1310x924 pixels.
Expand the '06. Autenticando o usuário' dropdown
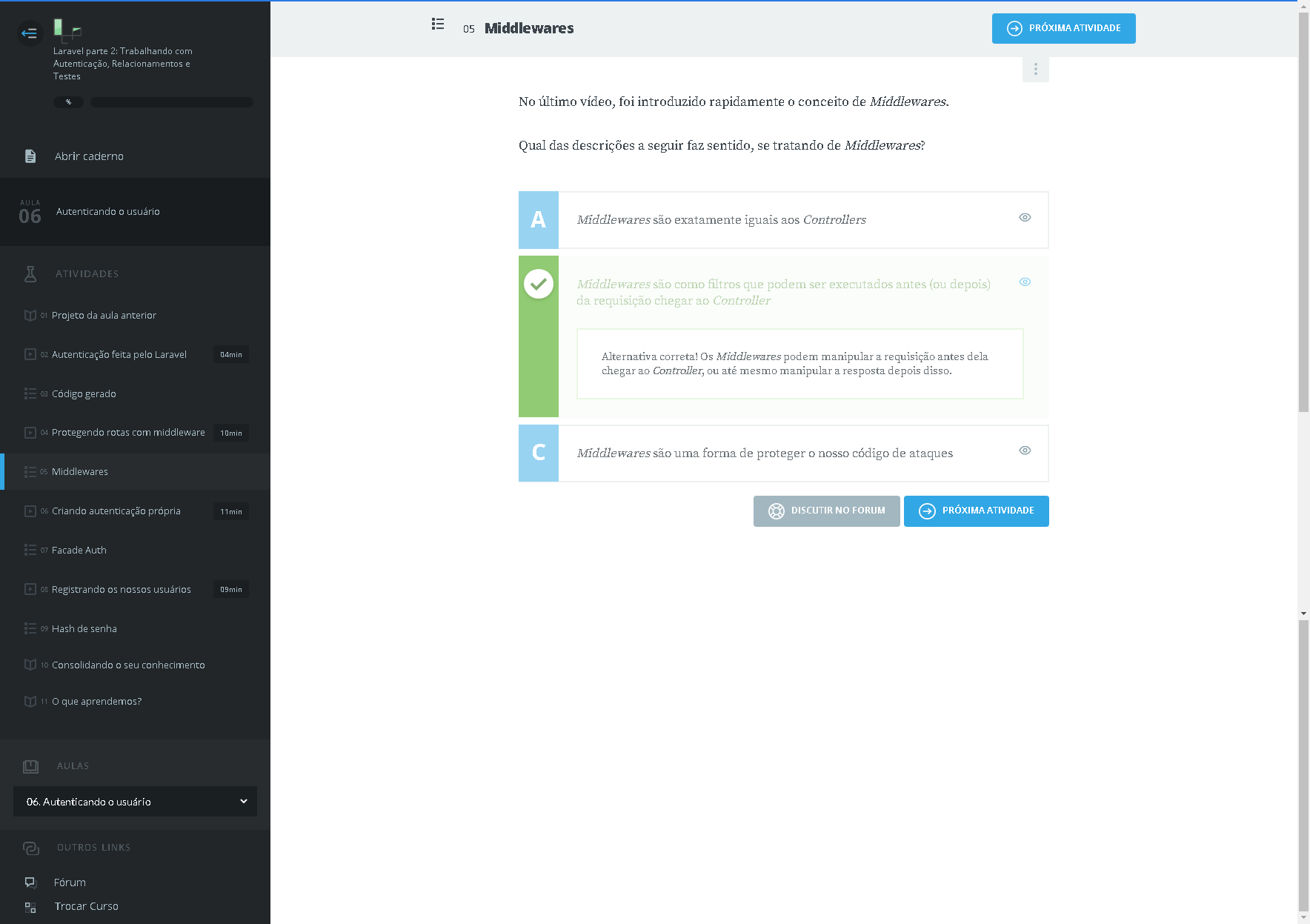[135, 802]
